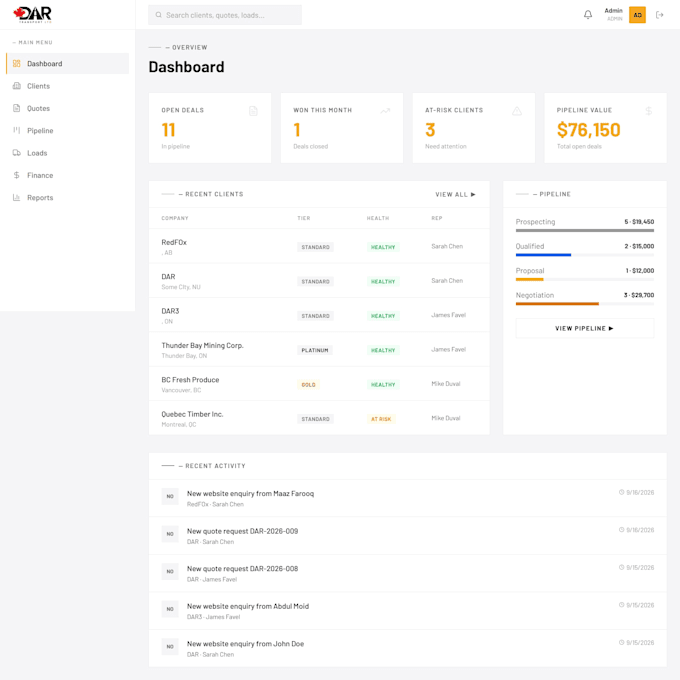This screenshot has width=680, height=680.
Task: Open the Finance menu item
Action: pos(68,175)
